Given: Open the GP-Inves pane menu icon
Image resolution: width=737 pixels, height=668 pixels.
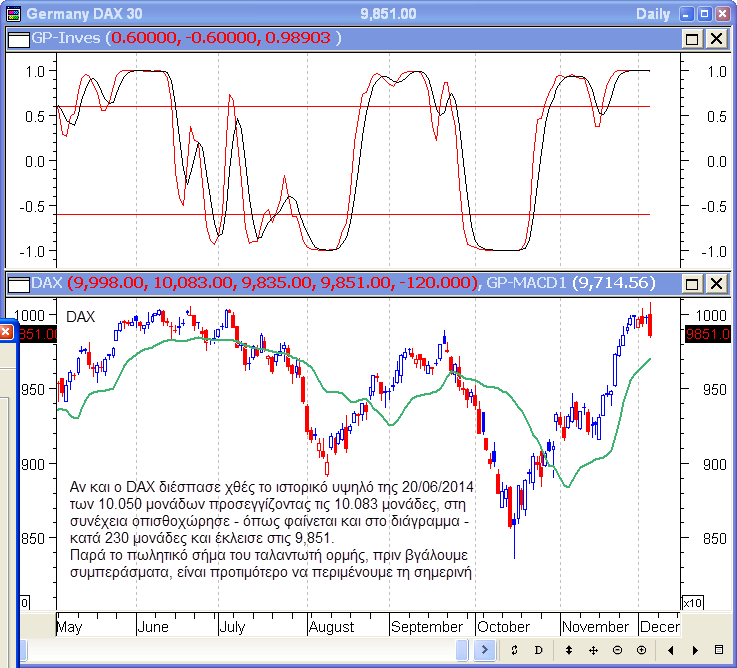Looking at the screenshot, I should point(17,38).
